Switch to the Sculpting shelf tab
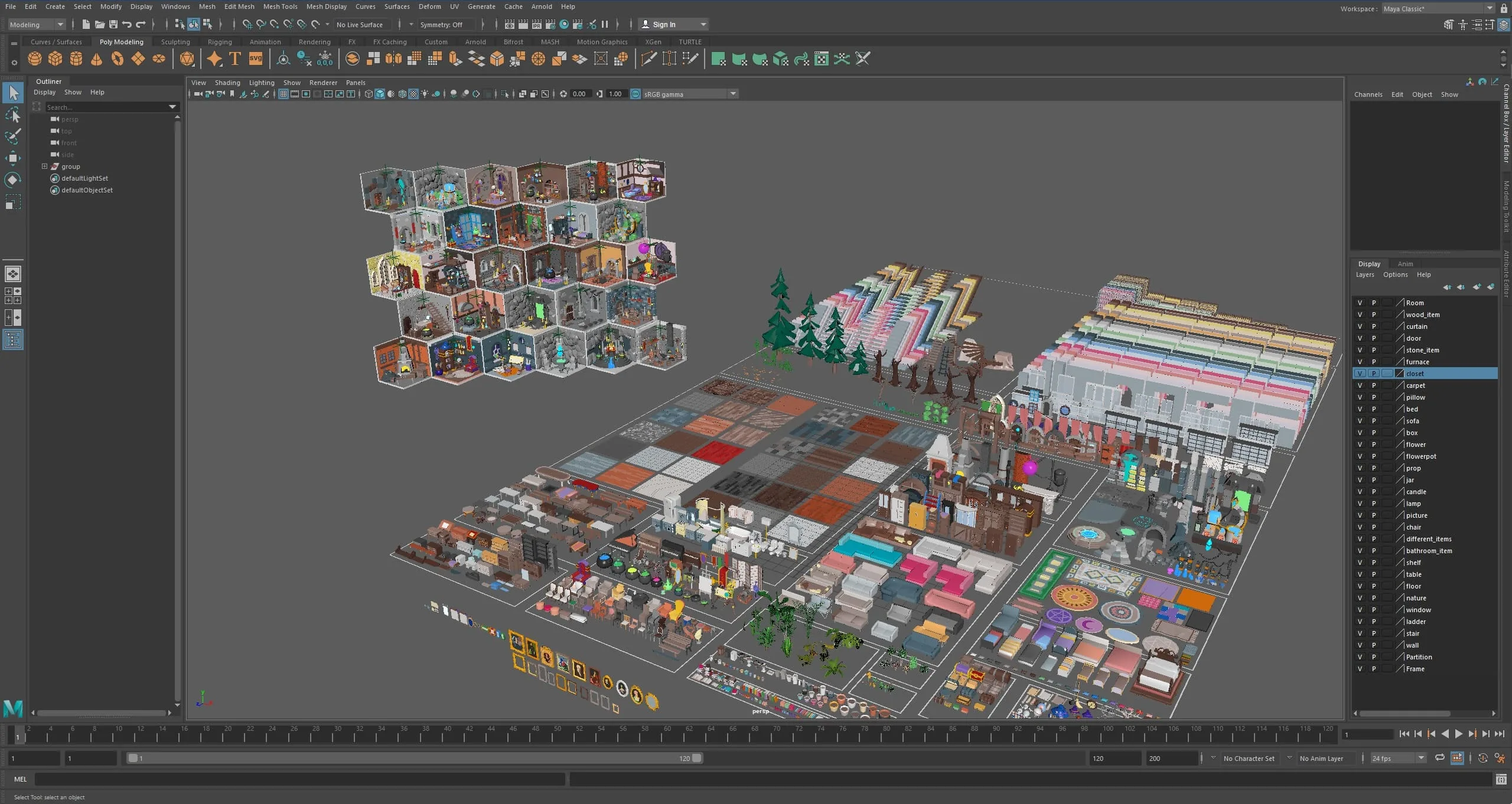1512x804 pixels. [175, 42]
